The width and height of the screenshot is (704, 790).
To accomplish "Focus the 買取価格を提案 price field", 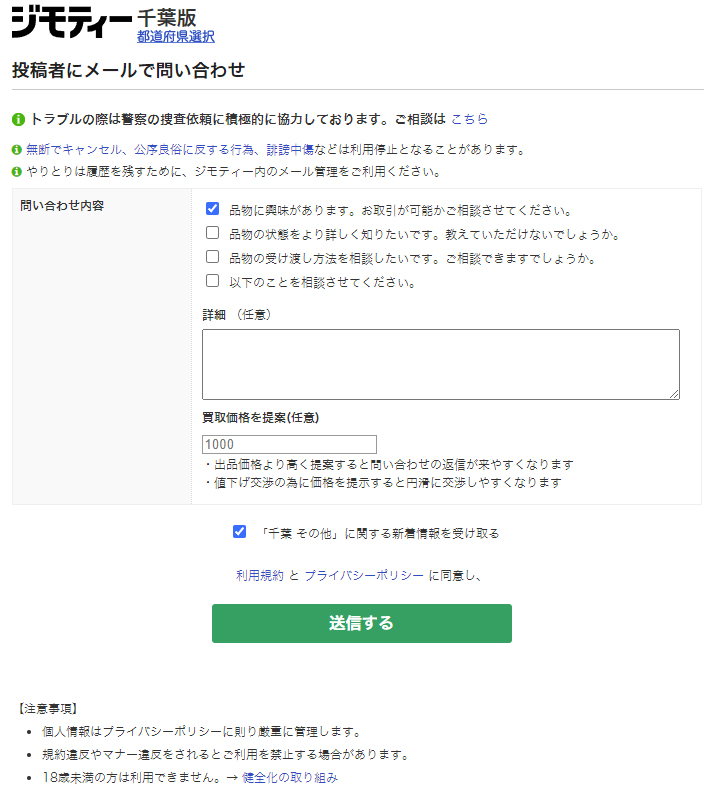I will coord(289,444).
